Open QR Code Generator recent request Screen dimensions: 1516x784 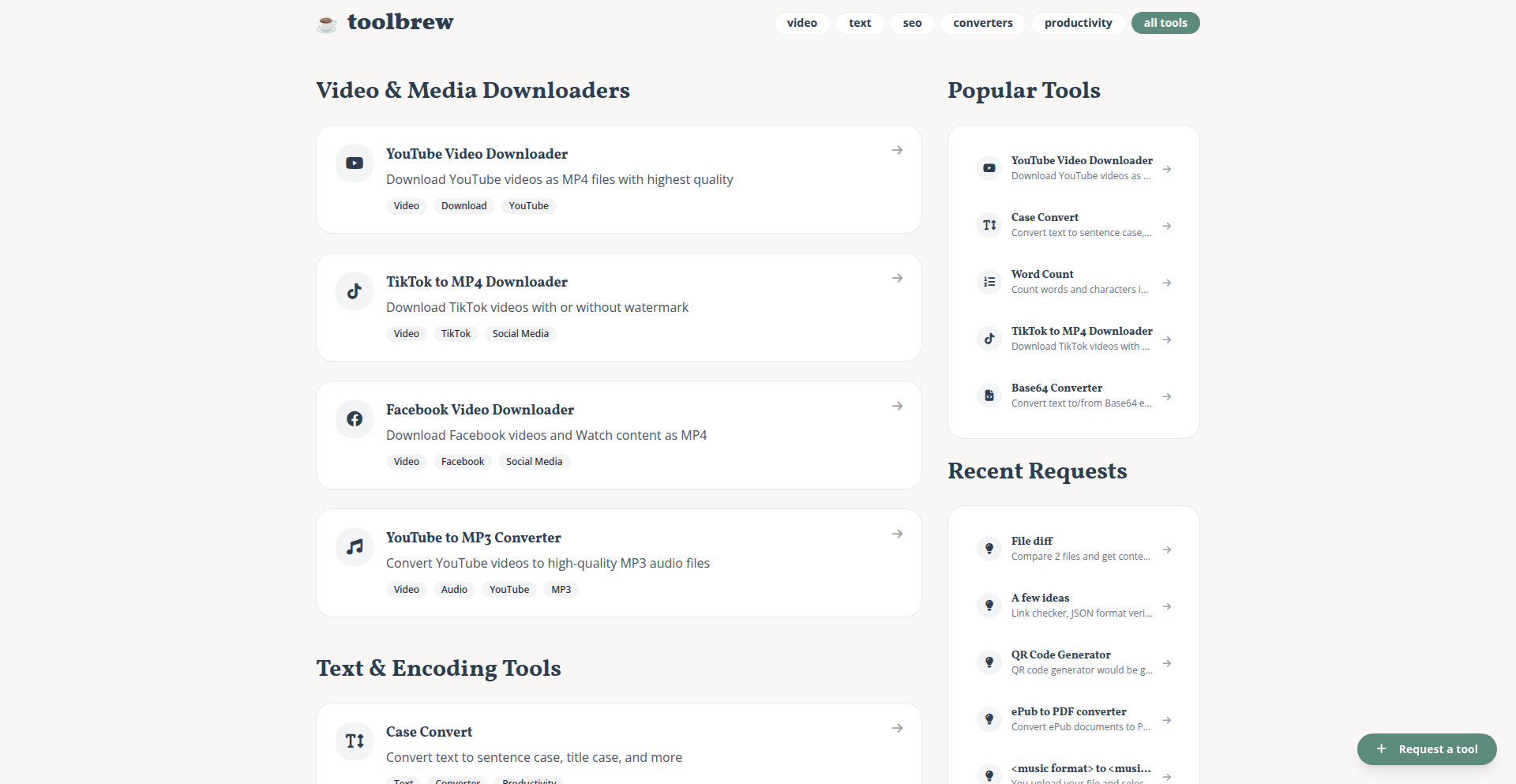point(1061,655)
